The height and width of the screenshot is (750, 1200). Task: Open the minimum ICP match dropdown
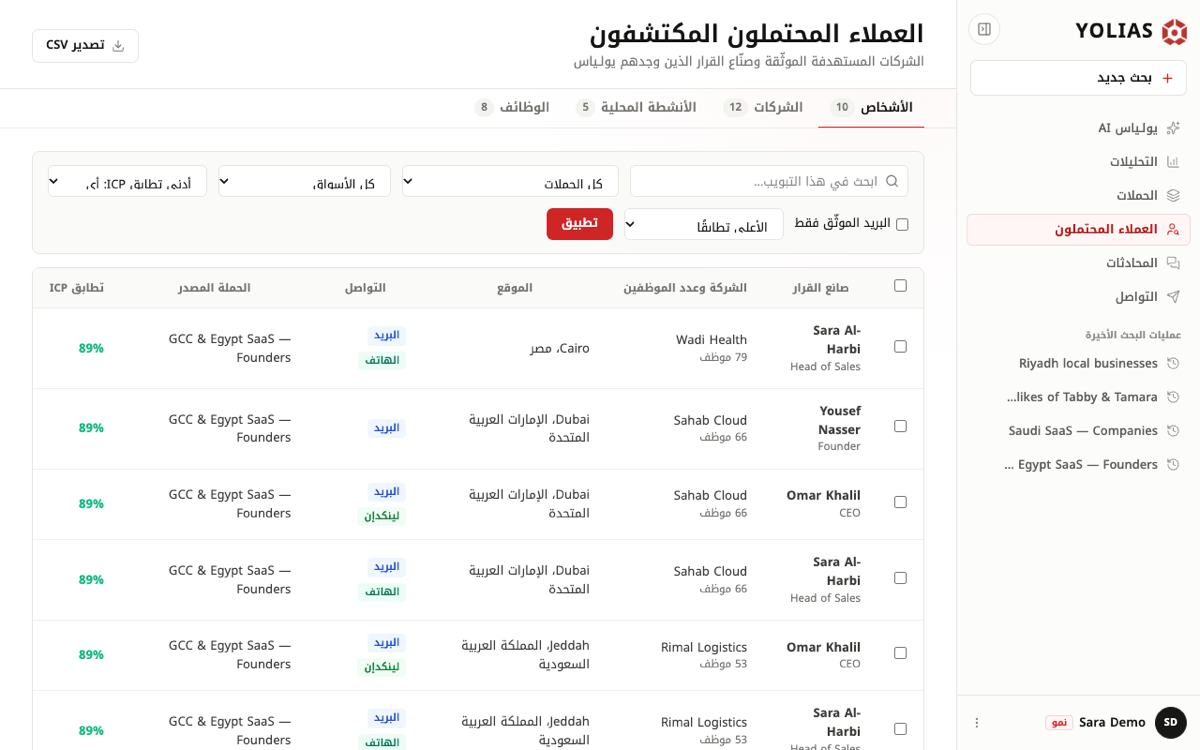[127, 181]
